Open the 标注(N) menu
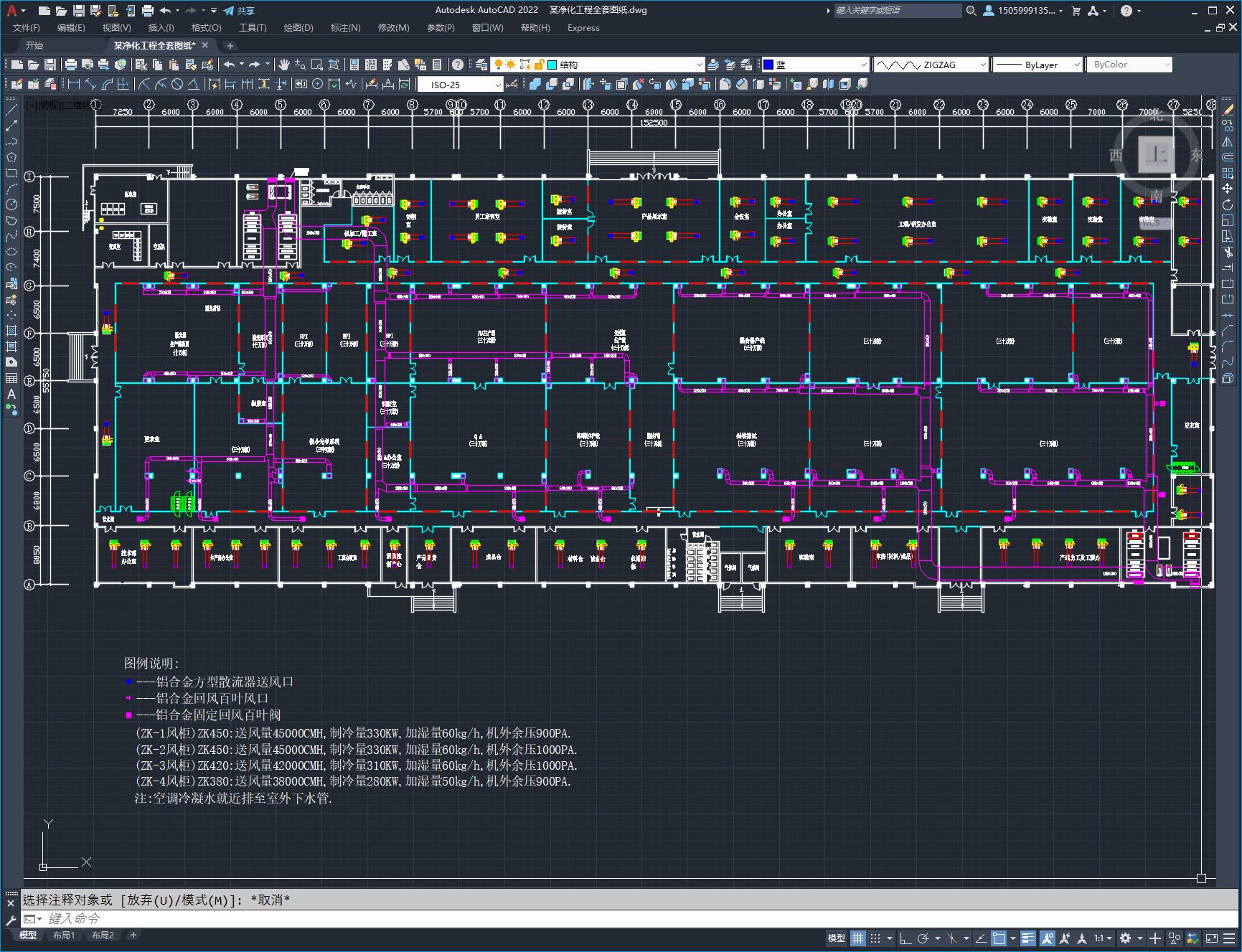This screenshot has width=1242, height=952. click(345, 28)
